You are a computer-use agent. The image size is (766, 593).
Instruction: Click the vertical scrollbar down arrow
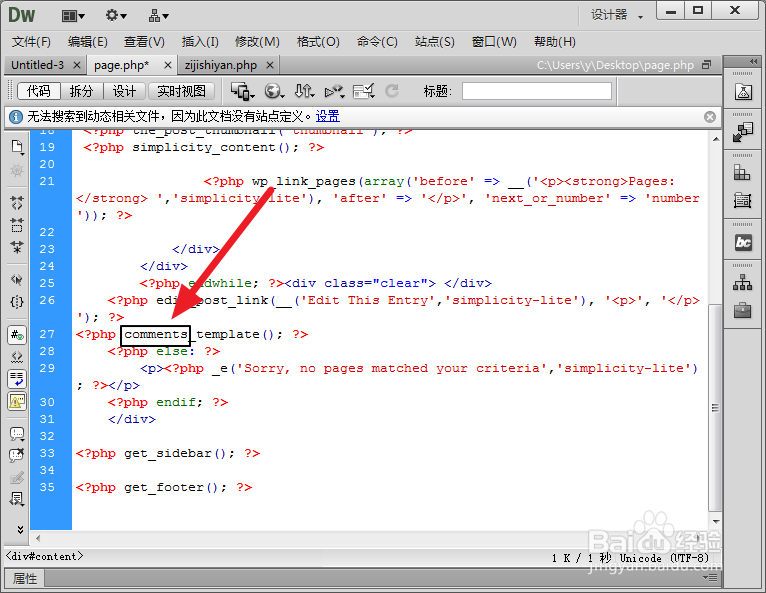[x=716, y=522]
